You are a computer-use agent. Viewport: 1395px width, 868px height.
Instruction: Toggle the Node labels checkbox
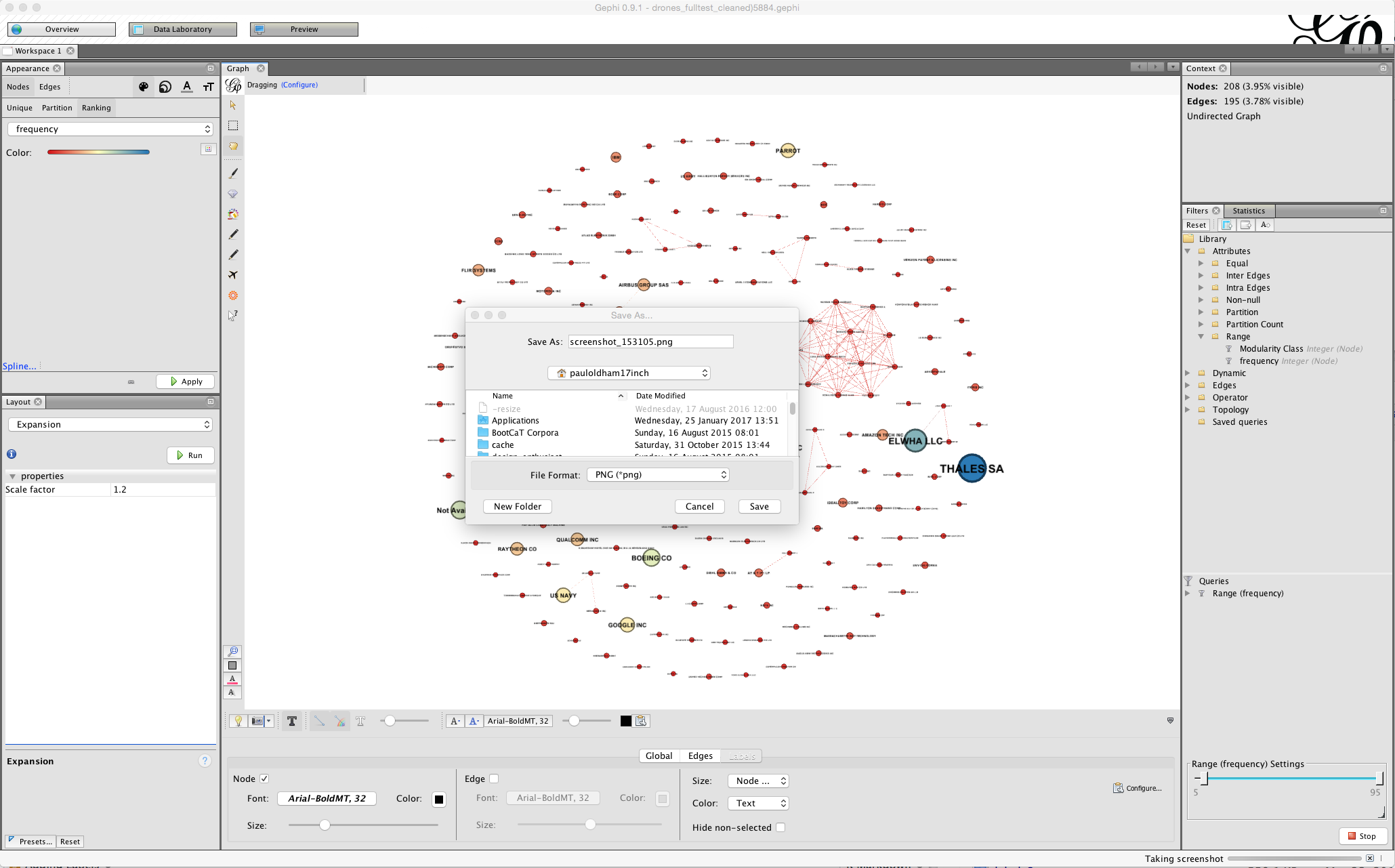(x=264, y=779)
